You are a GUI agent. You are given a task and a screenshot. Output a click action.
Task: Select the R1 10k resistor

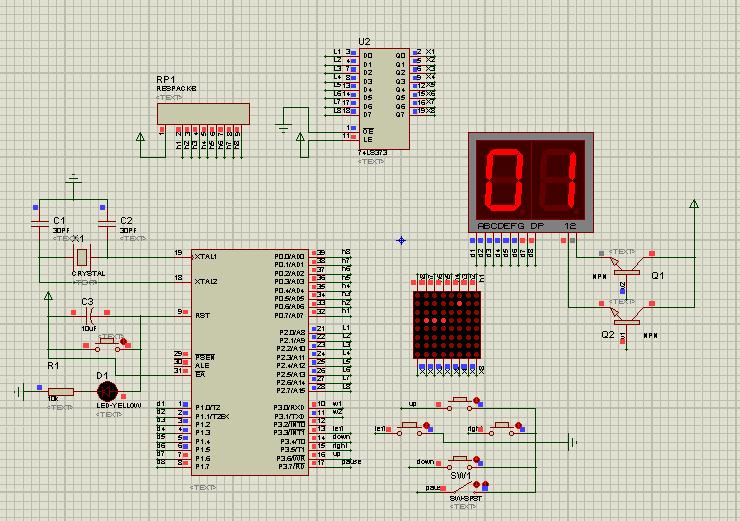pos(61,391)
